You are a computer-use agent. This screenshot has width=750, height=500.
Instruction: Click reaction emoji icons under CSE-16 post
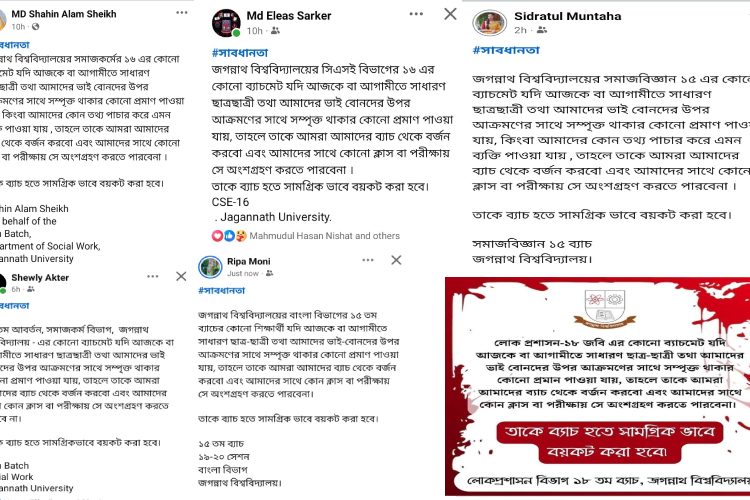click(x=229, y=235)
